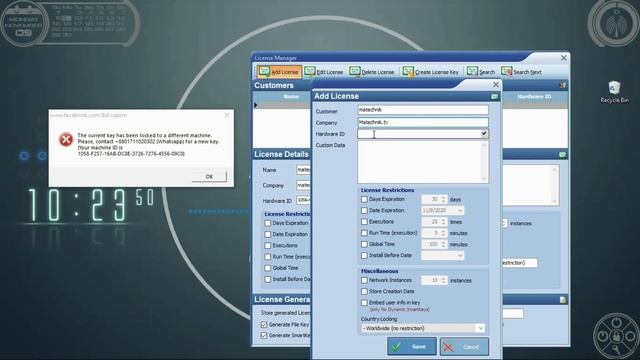This screenshot has width=640, height=360.
Task: Open the Install Before Date dropdown
Action: point(460,256)
